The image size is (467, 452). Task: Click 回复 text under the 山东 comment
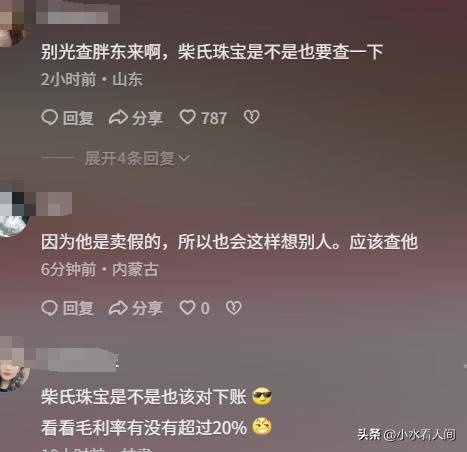tap(78, 118)
